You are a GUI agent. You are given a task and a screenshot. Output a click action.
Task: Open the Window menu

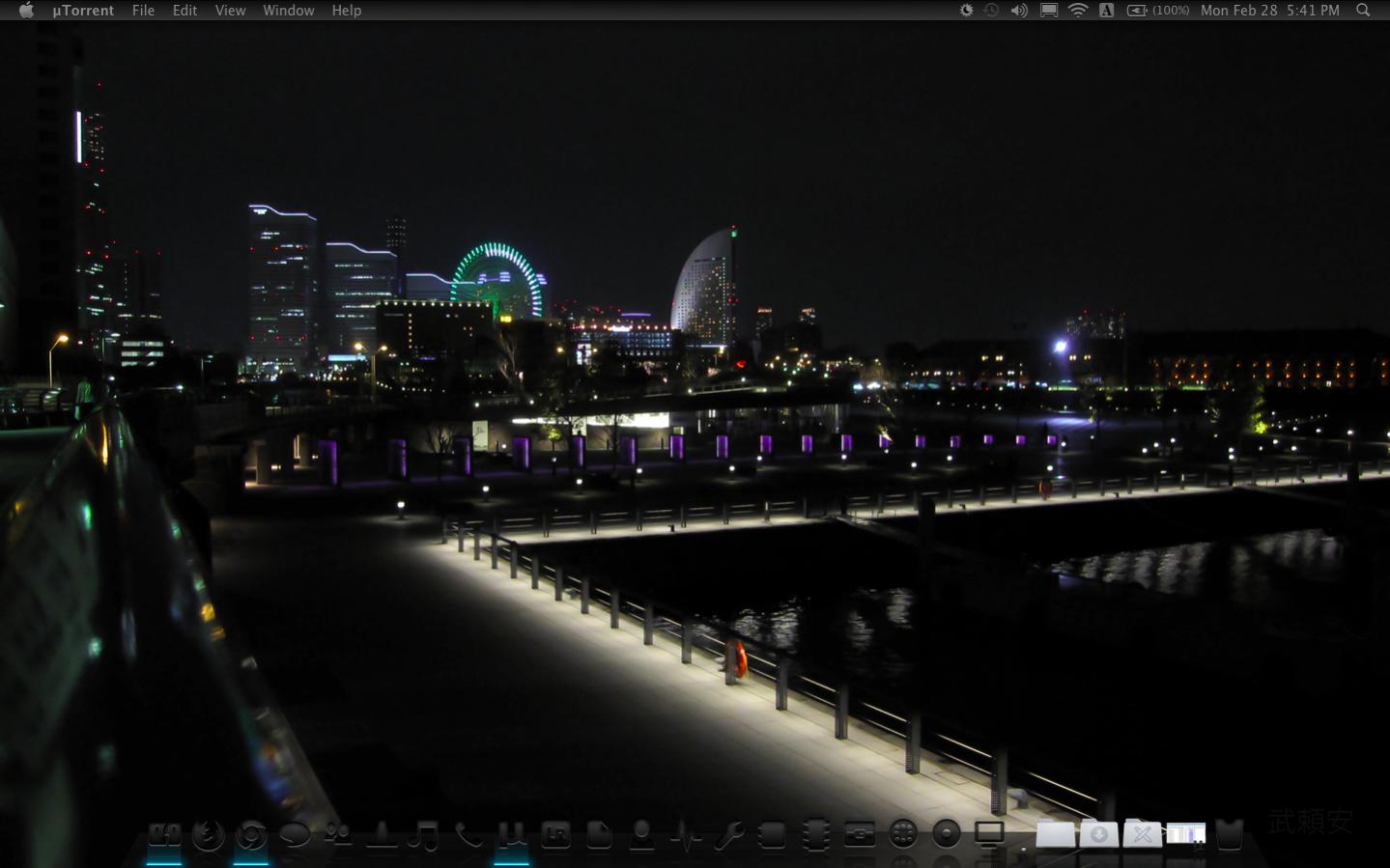[x=288, y=11]
